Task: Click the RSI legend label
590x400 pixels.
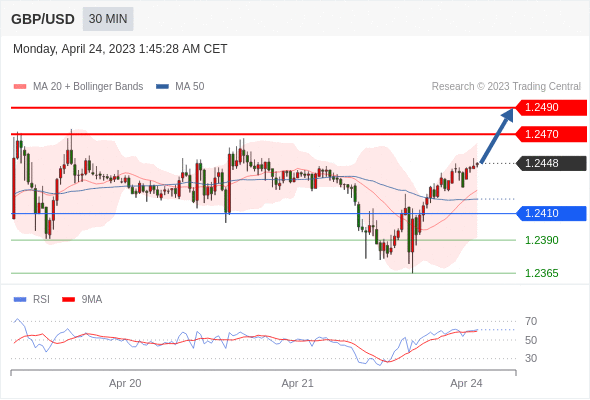Action: tap(41, 300)
